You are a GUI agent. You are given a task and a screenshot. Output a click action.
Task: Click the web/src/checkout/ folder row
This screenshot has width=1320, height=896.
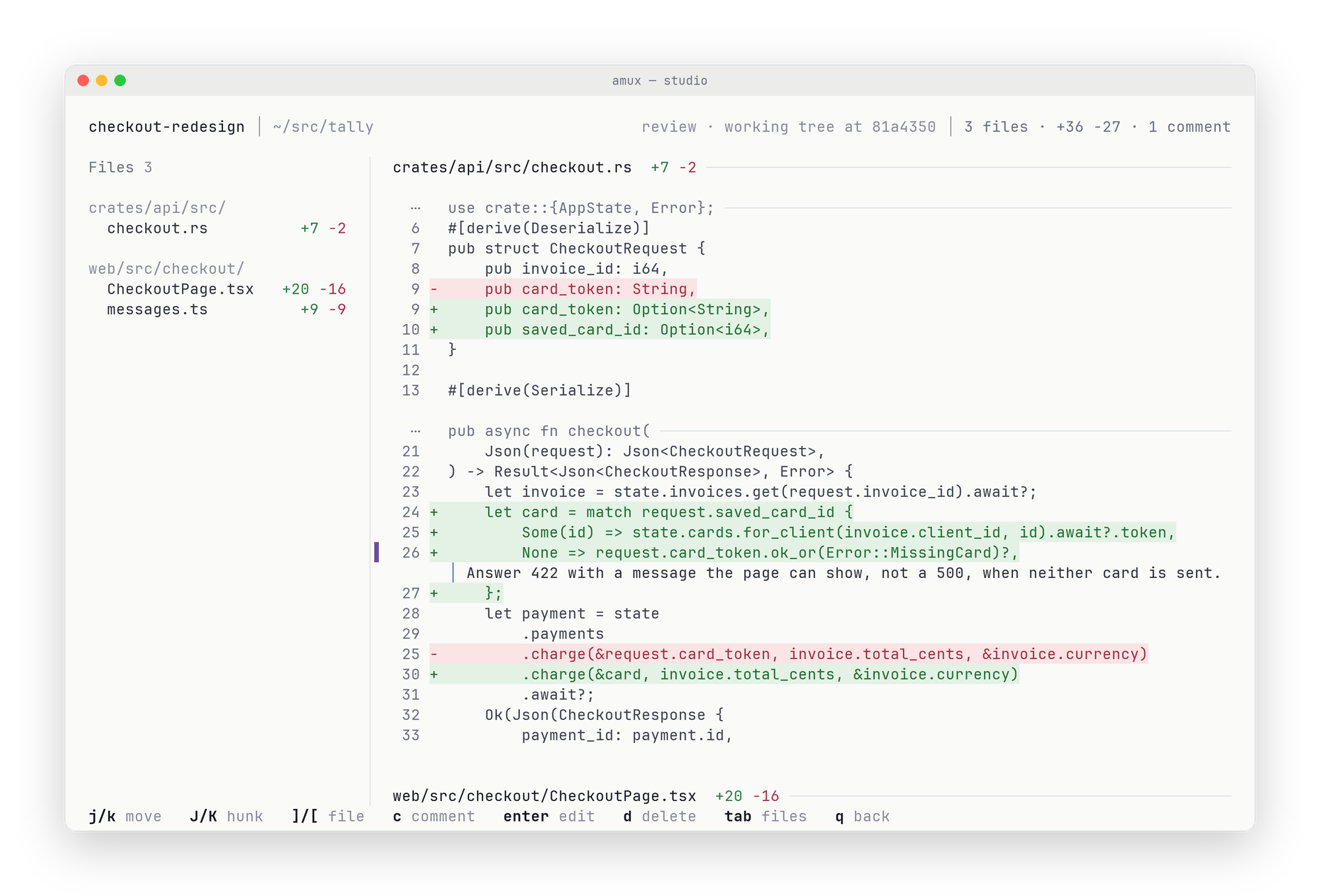pyautogui.click(x=166, y=269)
